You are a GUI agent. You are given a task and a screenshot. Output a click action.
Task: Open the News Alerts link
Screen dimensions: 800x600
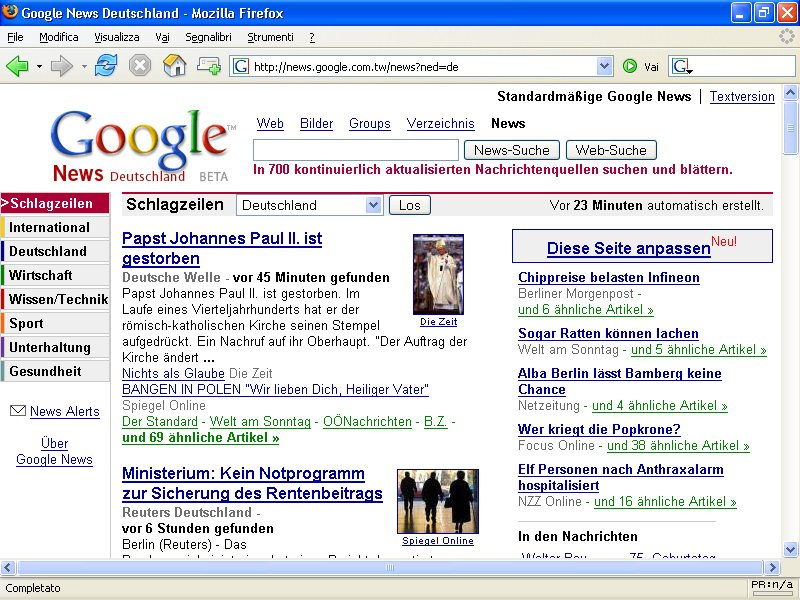[65, 411]
